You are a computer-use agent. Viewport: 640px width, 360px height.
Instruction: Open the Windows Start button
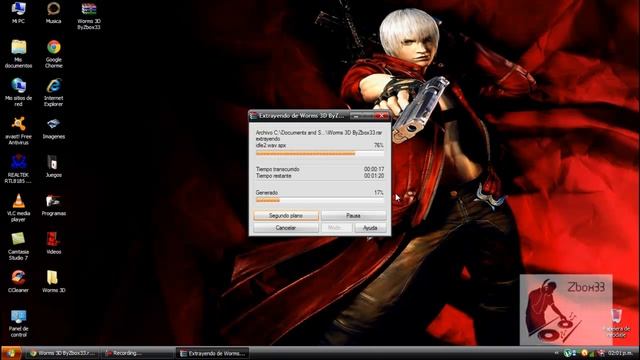pos(11,353)
